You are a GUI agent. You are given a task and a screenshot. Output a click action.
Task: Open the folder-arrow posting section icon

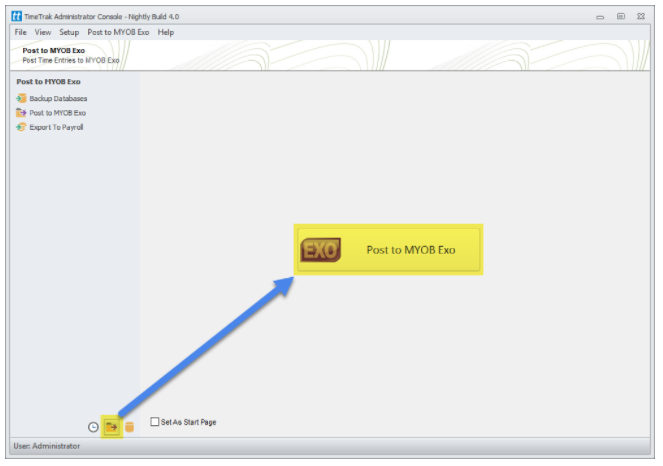click(x=112, y=427)
